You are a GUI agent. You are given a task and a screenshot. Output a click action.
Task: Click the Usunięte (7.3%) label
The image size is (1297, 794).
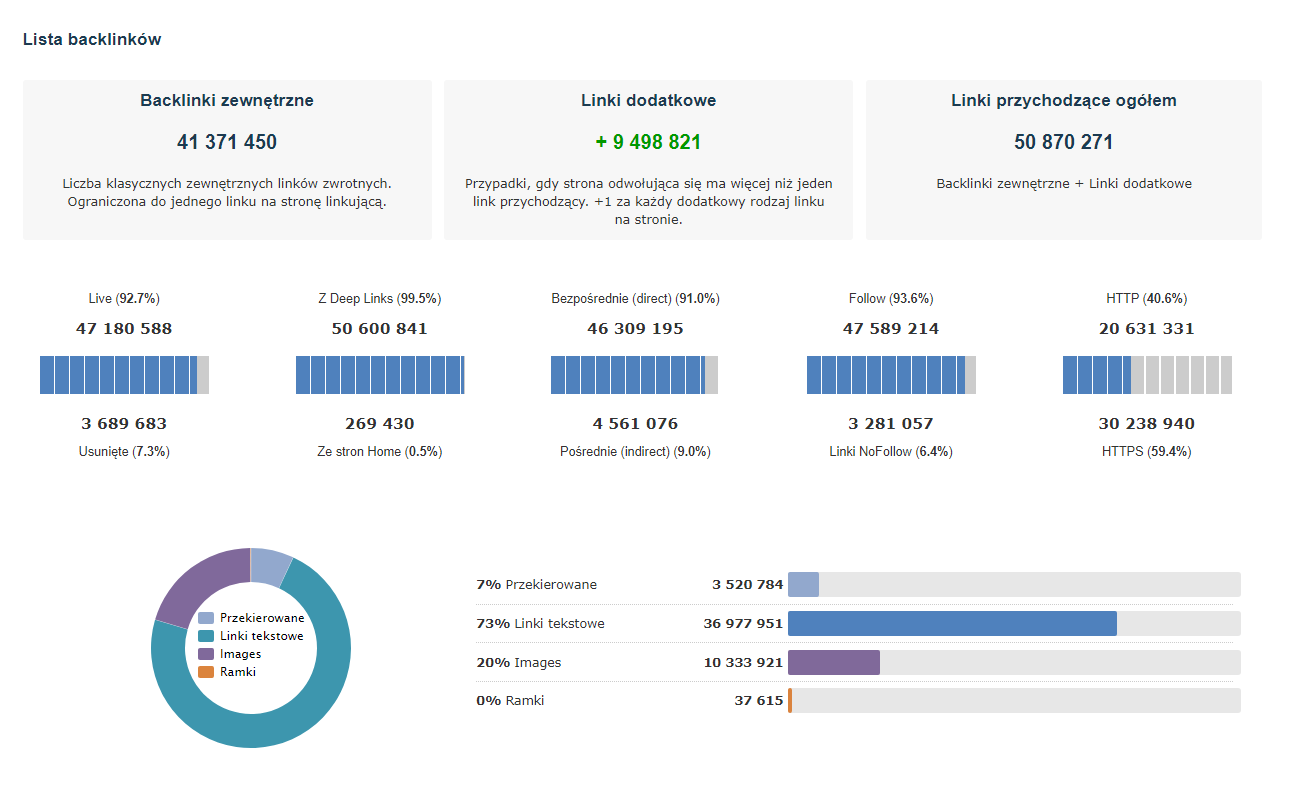[124, 452]
